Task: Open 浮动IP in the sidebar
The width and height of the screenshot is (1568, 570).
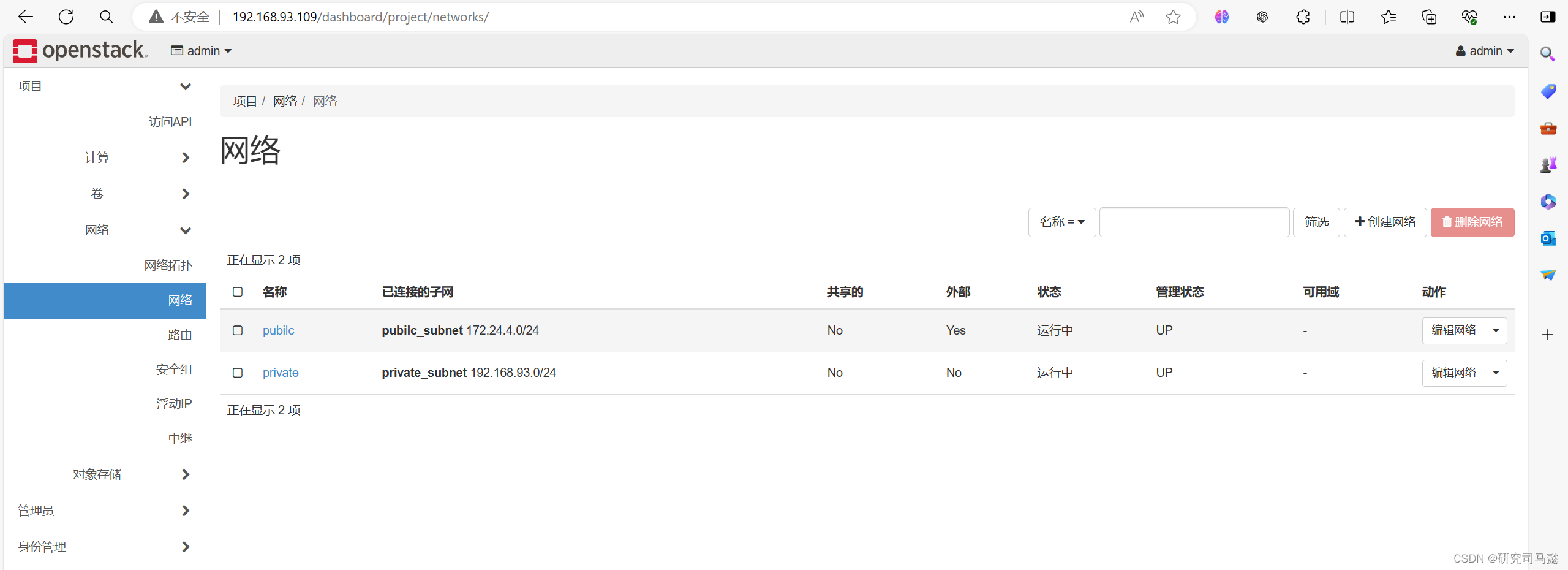Action: (174, 404)
